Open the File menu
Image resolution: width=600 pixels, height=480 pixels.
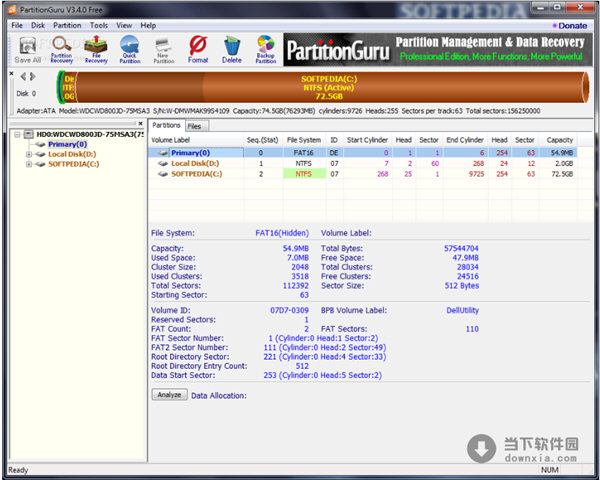tap(17, 26)
